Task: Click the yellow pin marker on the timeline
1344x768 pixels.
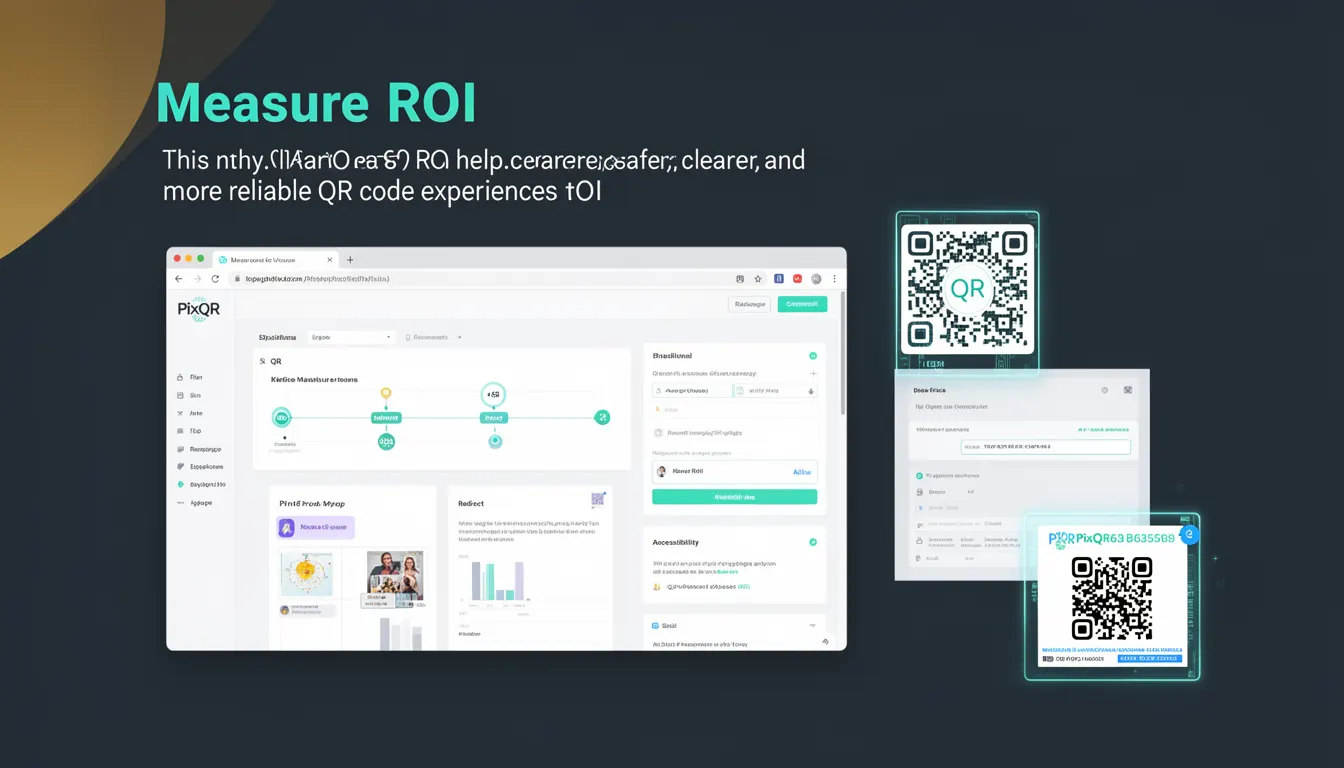Action: tap(386, 395)
